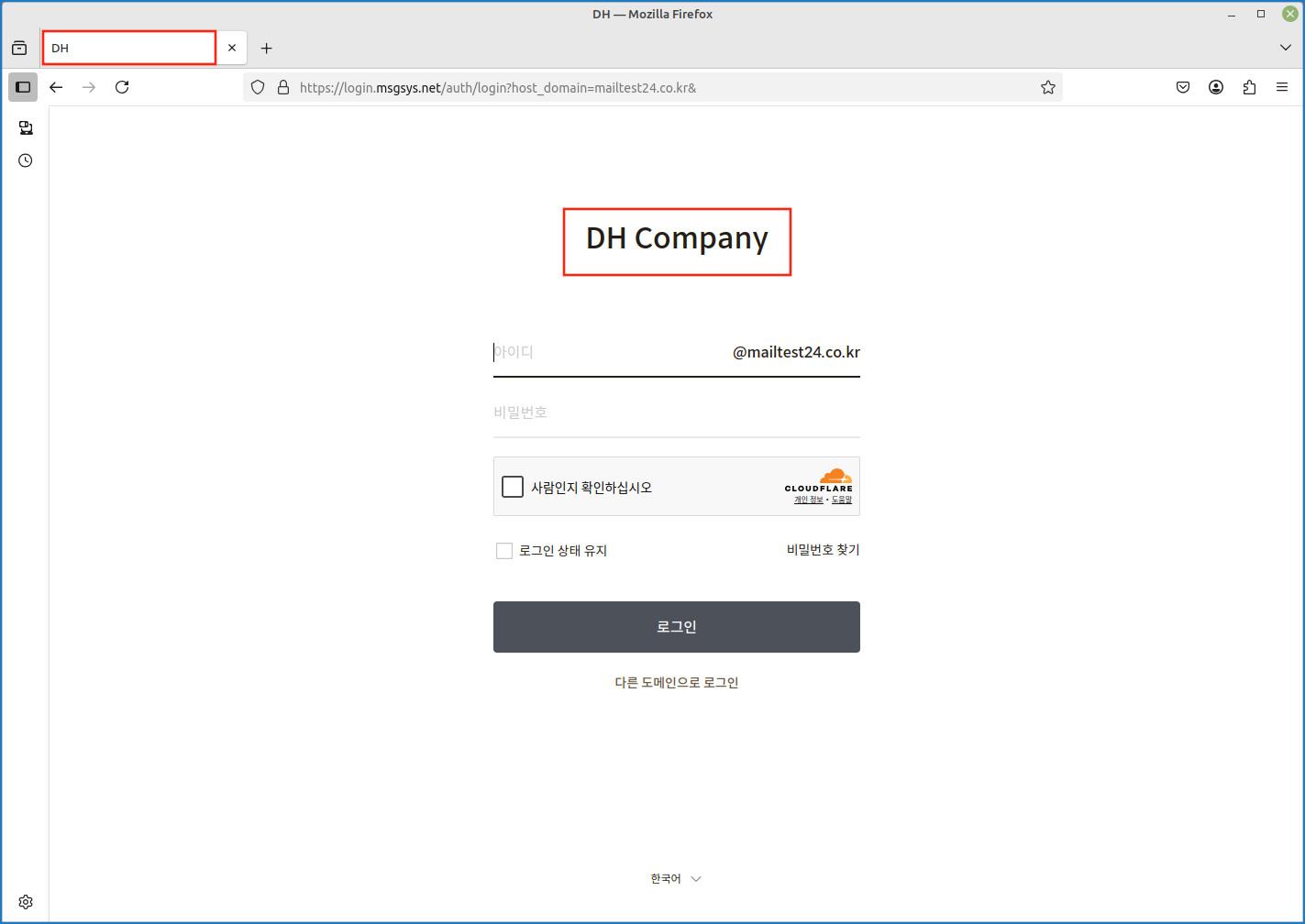Viewport: 1305px width, 924px height.
Task: Reload the current page
Action: tap(122, 87)
